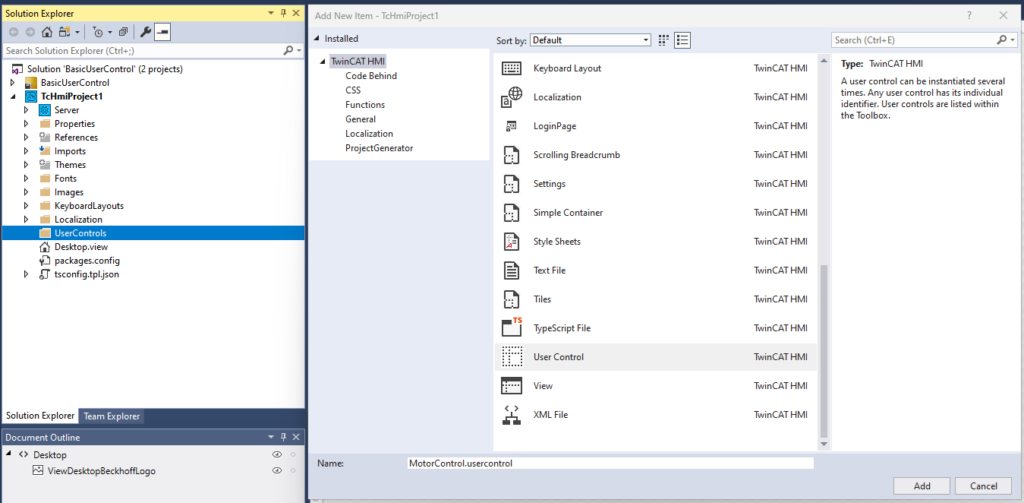Click the Localization template globe icon
1024x503 pixels.
pos(511,97)
